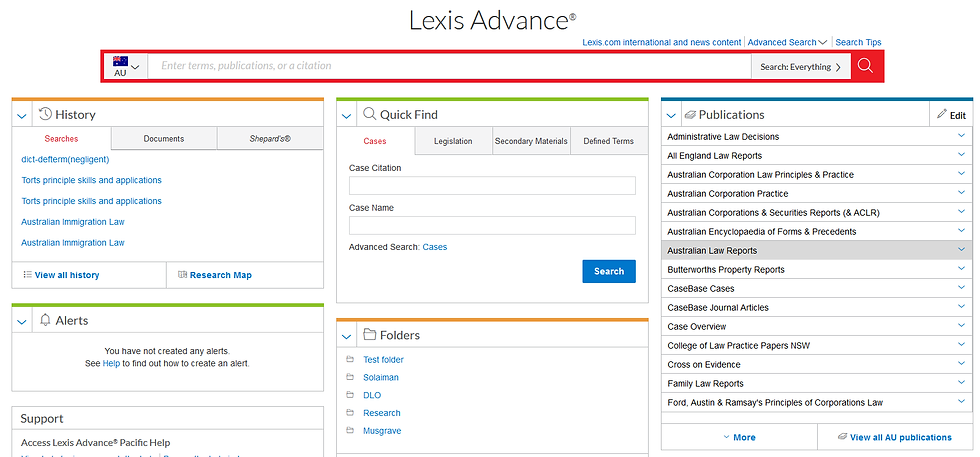The image size is (980, 457).
Task: Switch to Secondary Materials tab
Action: click(531, 141)
